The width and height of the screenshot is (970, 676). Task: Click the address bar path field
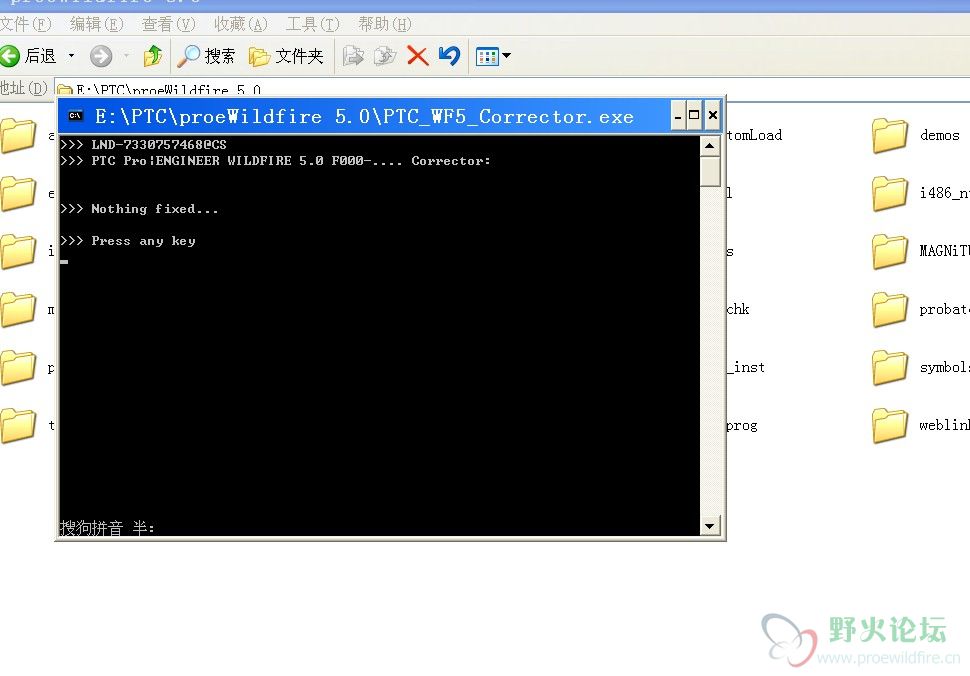[x=512, y=90]
